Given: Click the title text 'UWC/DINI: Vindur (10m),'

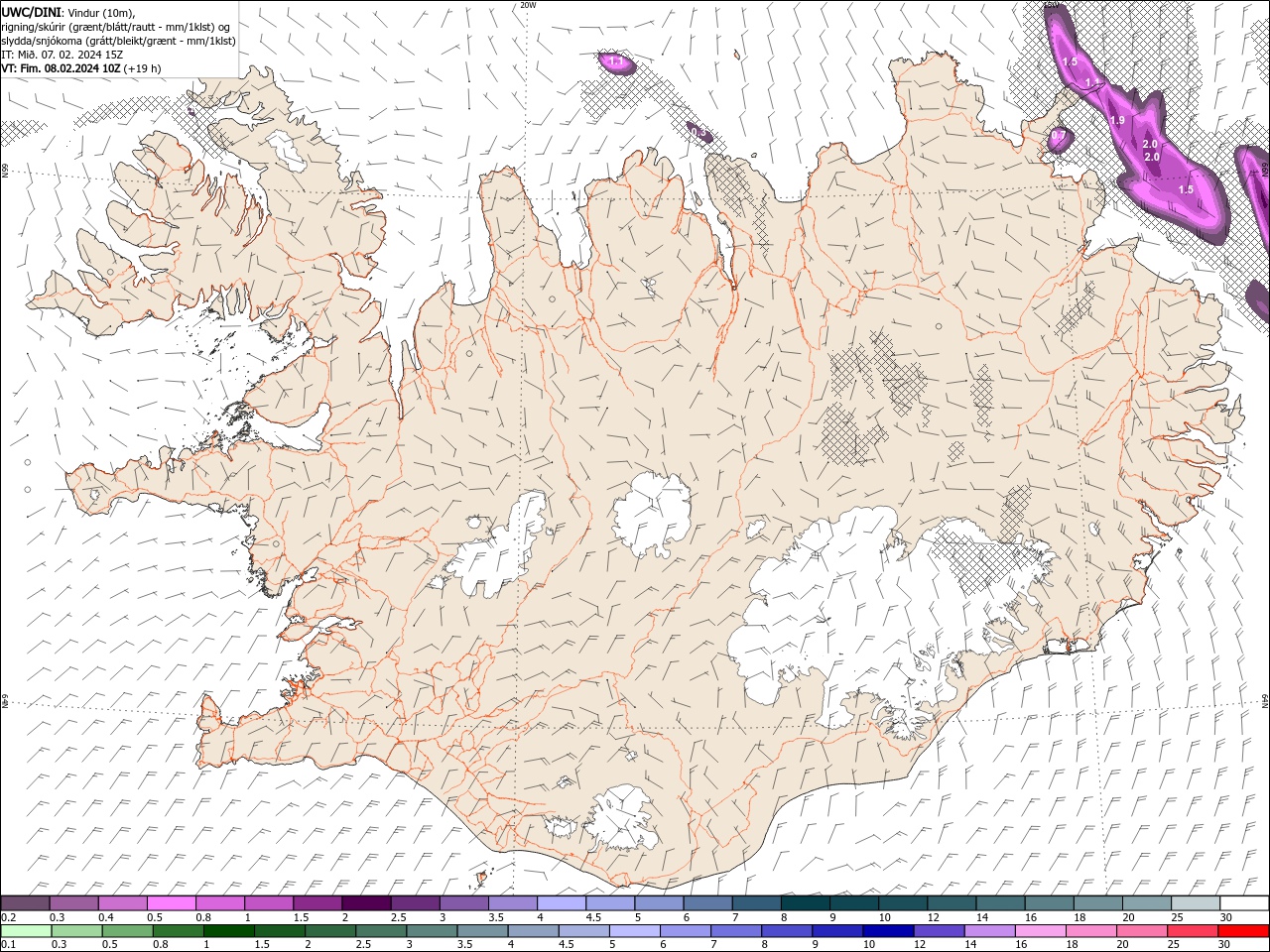Looking at the screenshot, I should coord(67,12).
